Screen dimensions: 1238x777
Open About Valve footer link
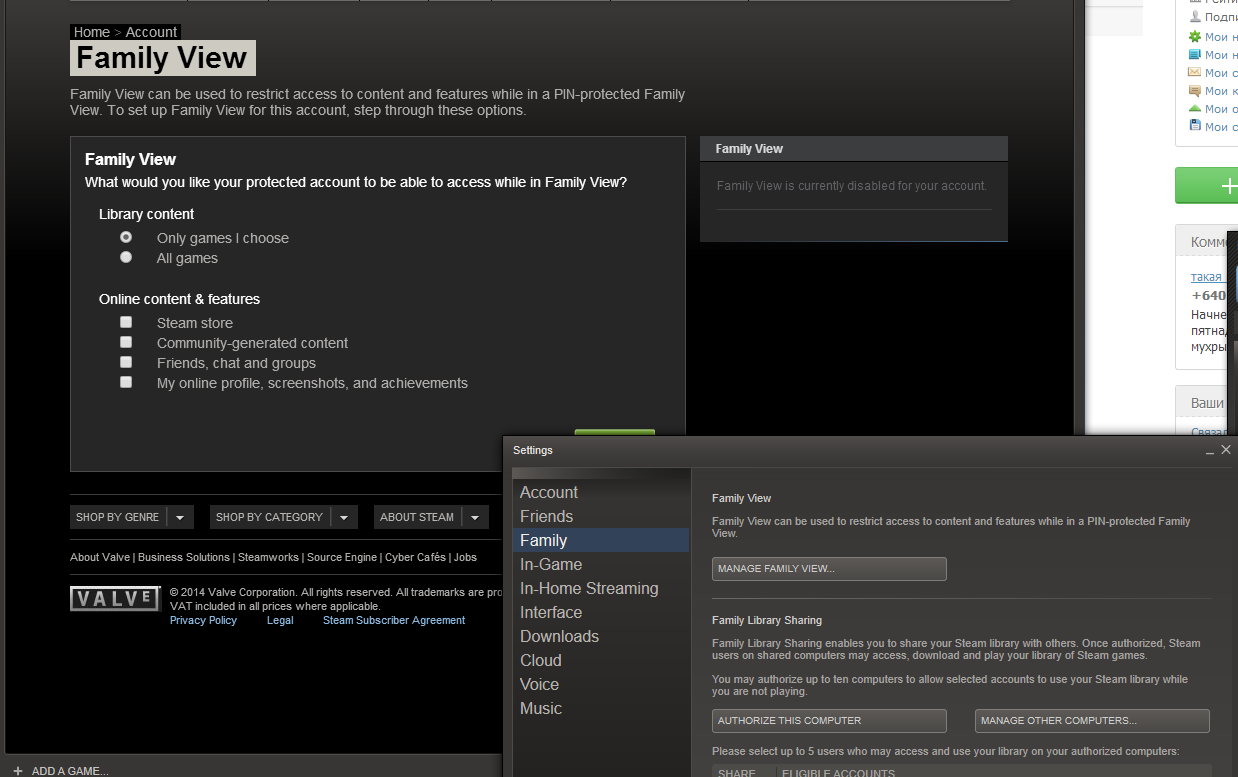tap(100, 557)
